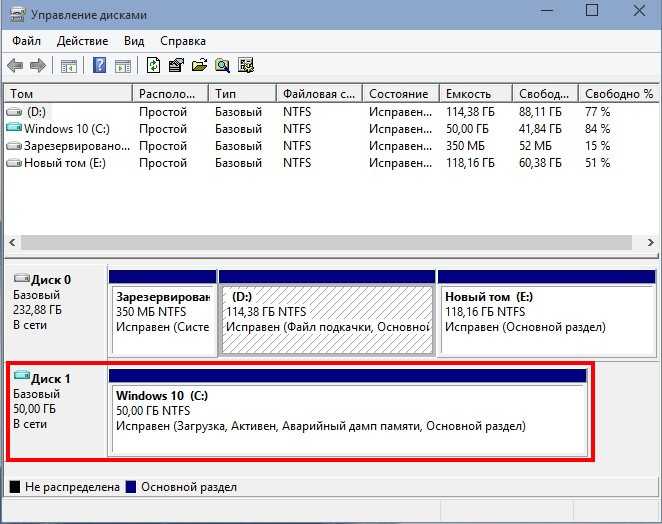Click the right arrow of horizontal scrollbar
Screen dimensions: 662x524
(650, 242)
